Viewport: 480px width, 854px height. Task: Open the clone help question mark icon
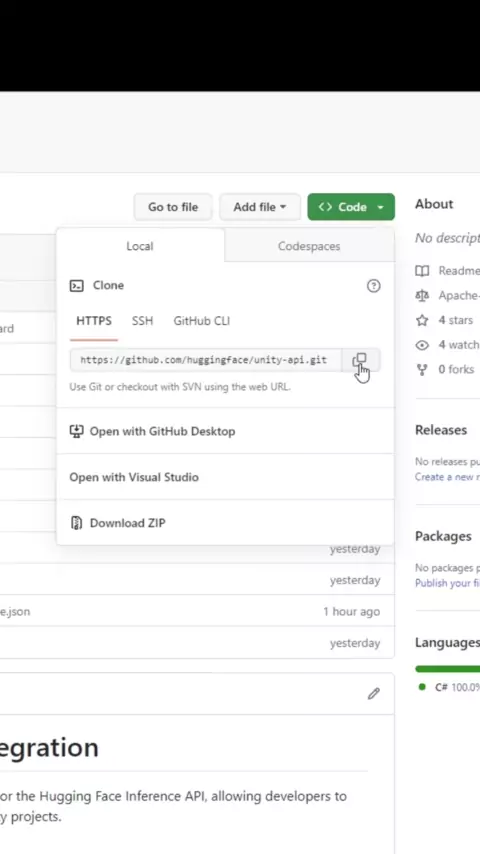tap(373, 286)
